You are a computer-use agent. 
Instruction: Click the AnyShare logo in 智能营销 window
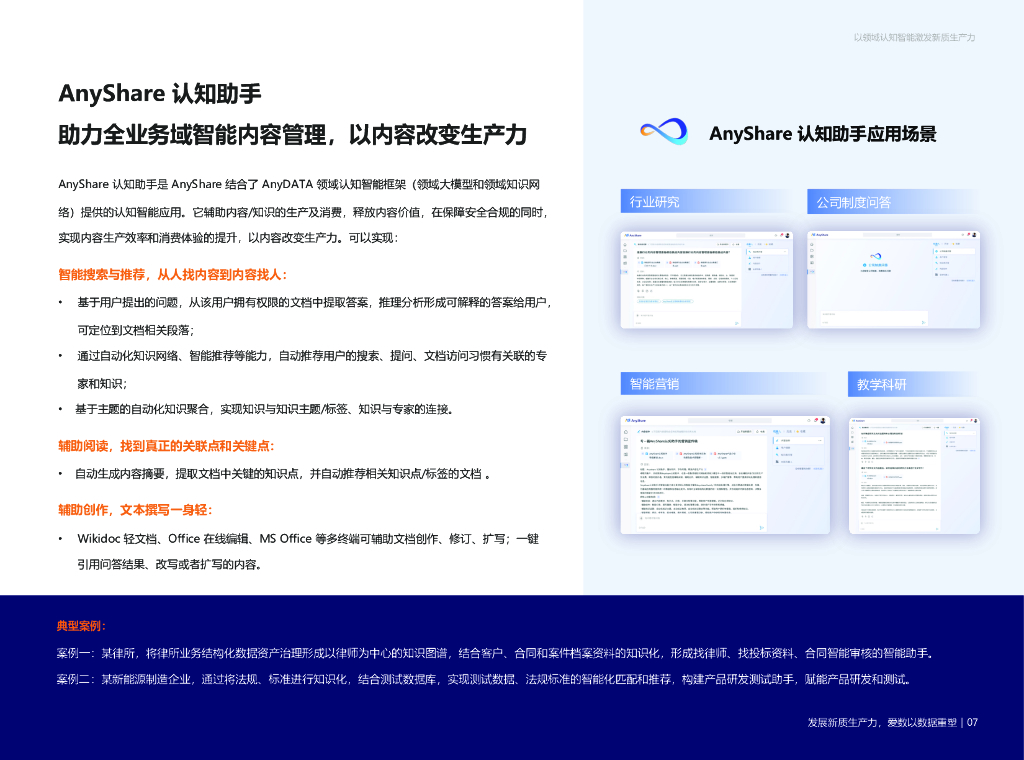(635, 420)
